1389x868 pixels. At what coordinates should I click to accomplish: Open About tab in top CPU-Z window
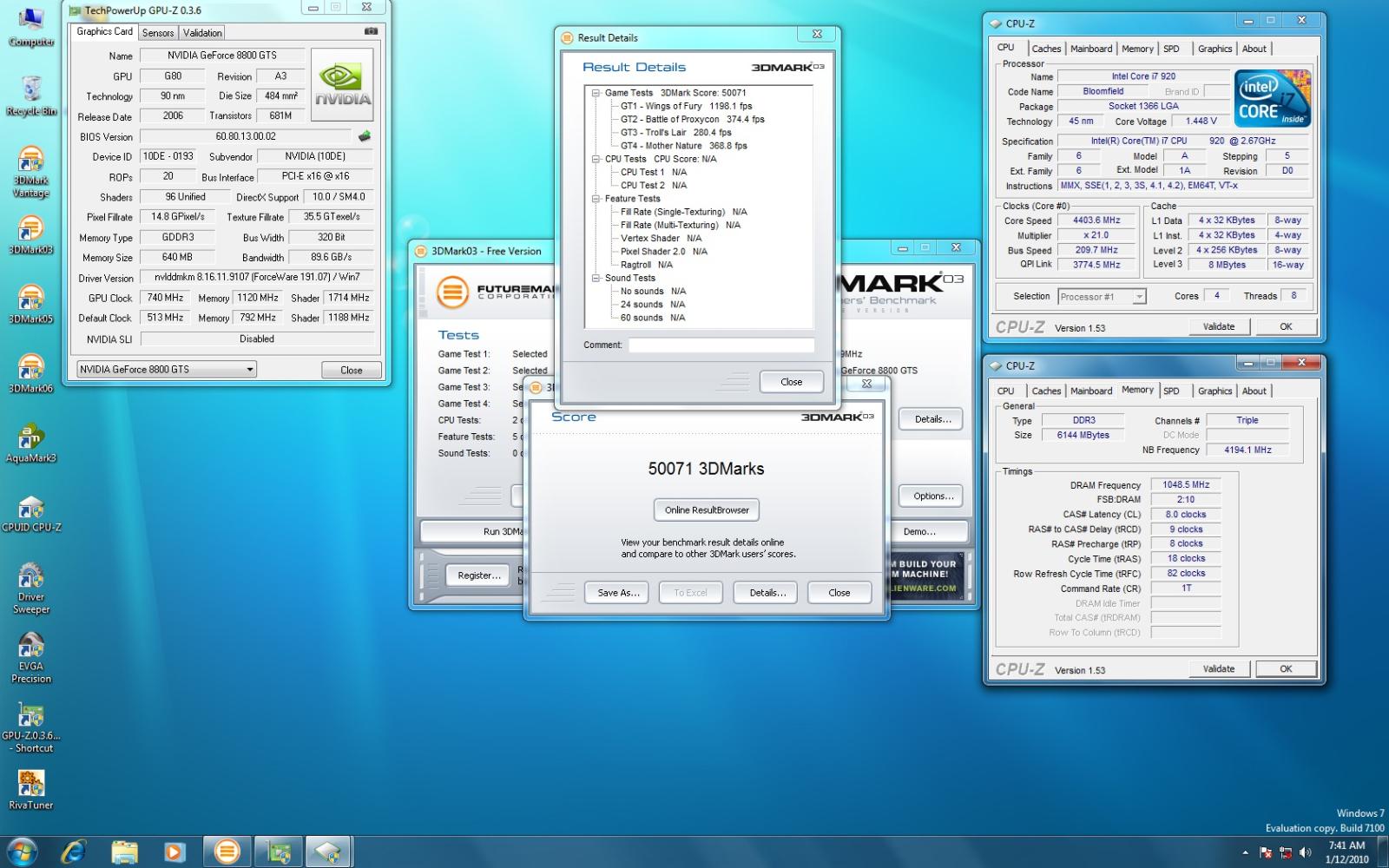point(1254,49)
